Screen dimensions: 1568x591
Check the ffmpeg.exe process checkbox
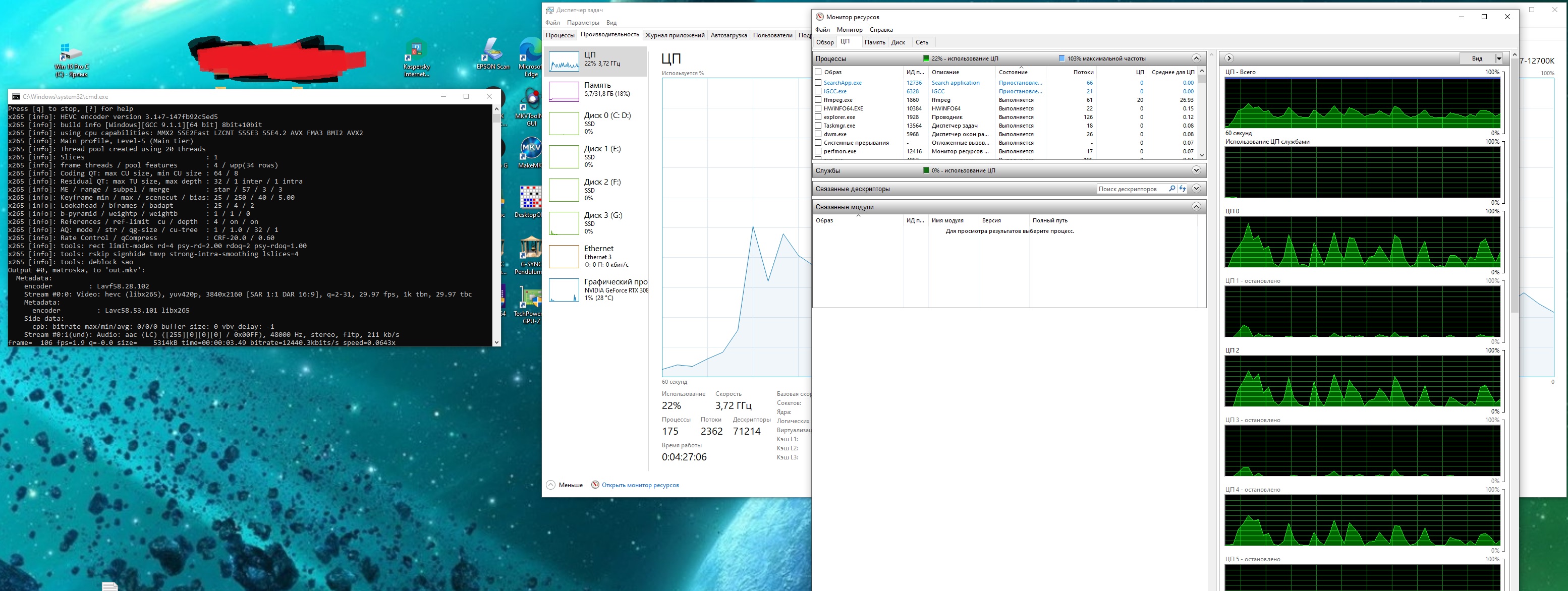[818, 100]
